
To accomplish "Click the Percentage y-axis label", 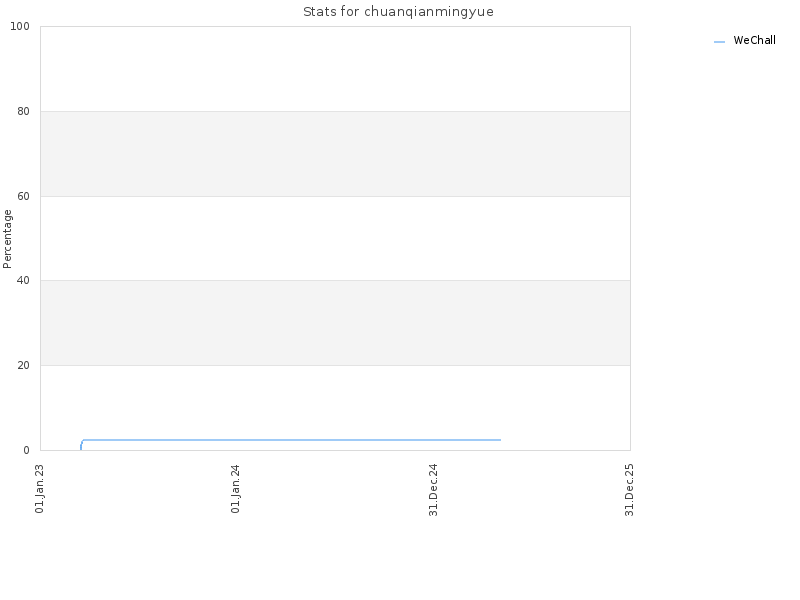I will click(7, 239).
